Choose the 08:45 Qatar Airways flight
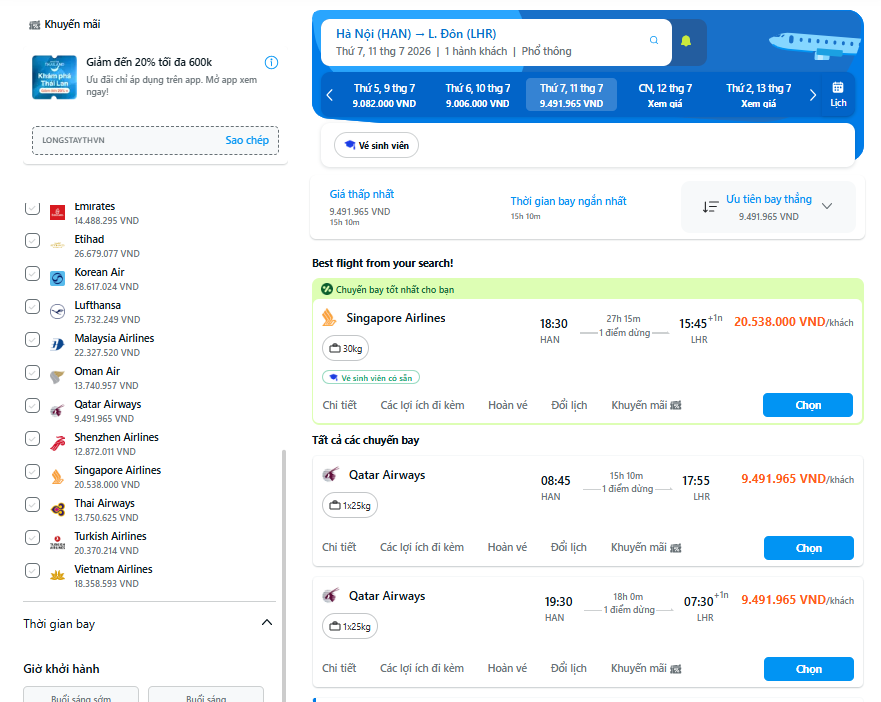 (809, 548)
